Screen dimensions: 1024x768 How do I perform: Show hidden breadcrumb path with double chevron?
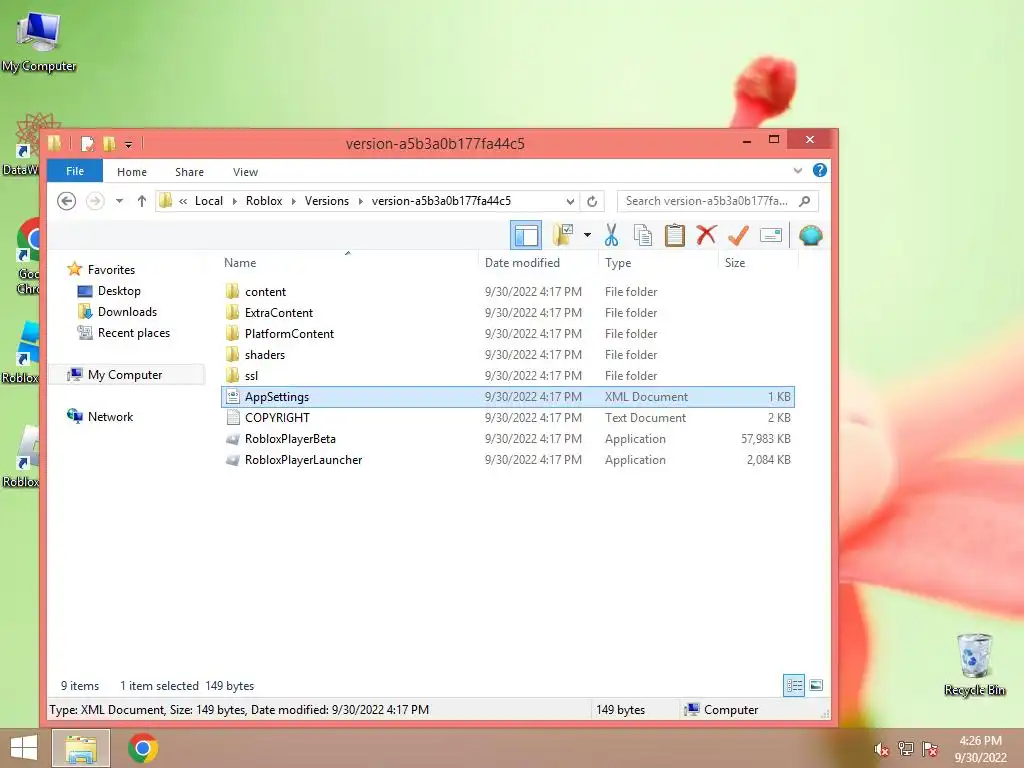(183, 201)
